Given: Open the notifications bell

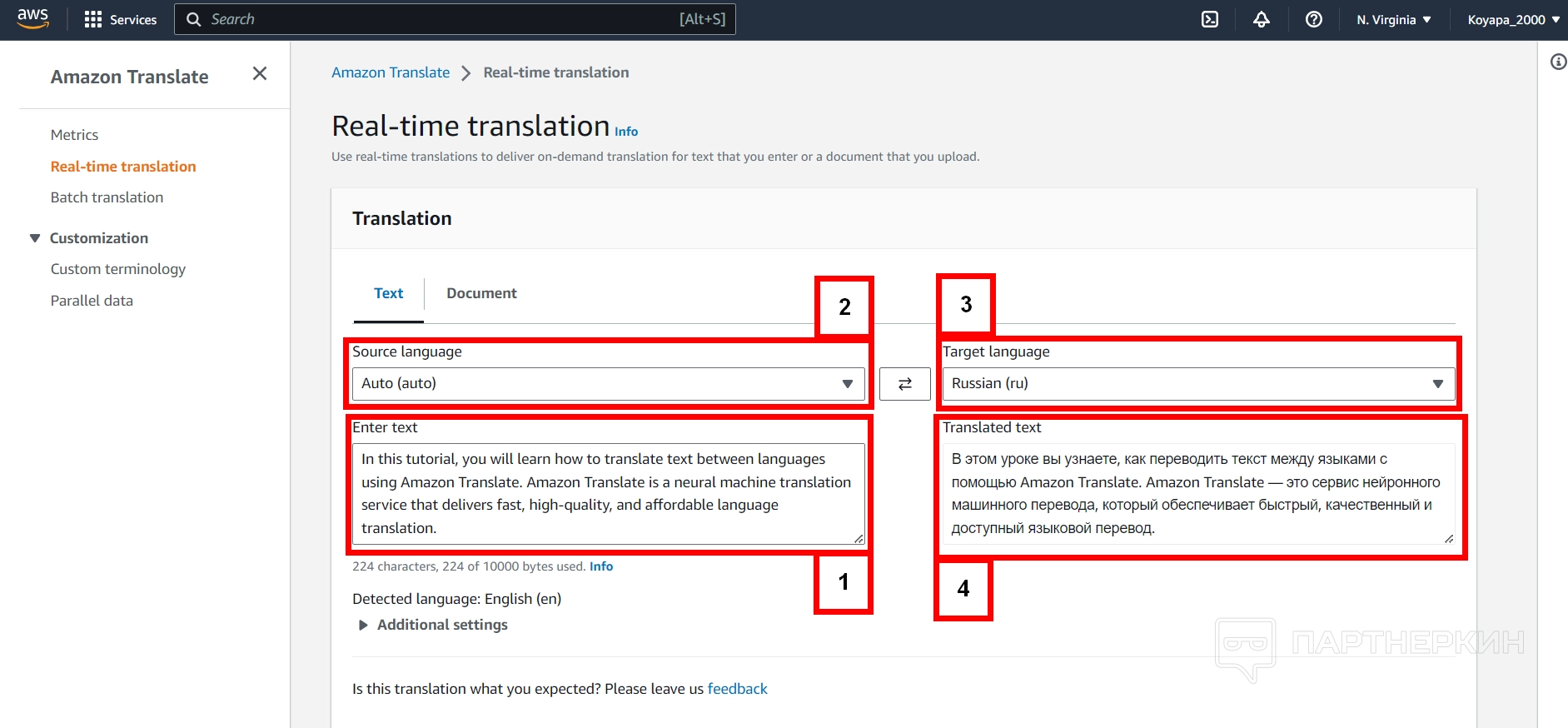Looking at the screenshot, I should coord(1262,19).
